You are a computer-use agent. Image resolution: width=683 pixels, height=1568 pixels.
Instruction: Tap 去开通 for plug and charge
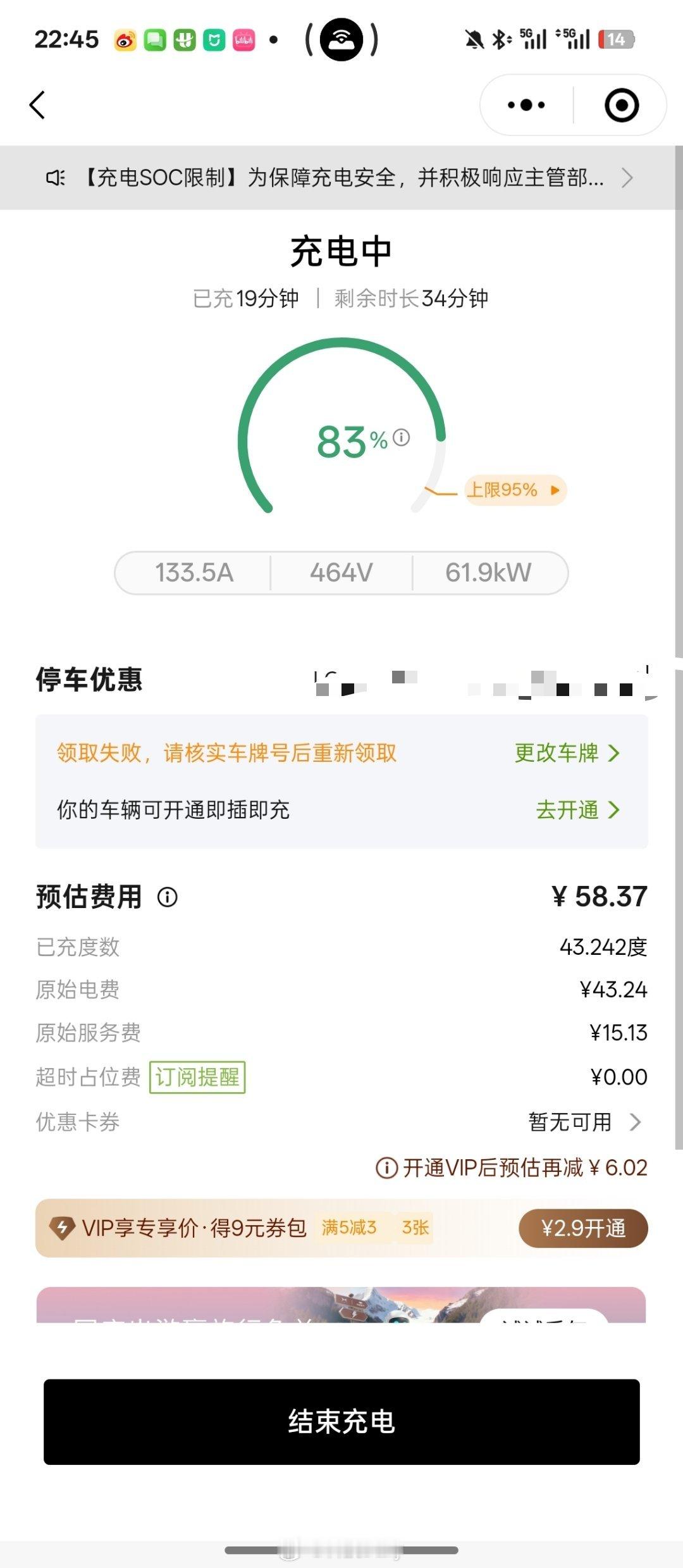tap(577, 810)
